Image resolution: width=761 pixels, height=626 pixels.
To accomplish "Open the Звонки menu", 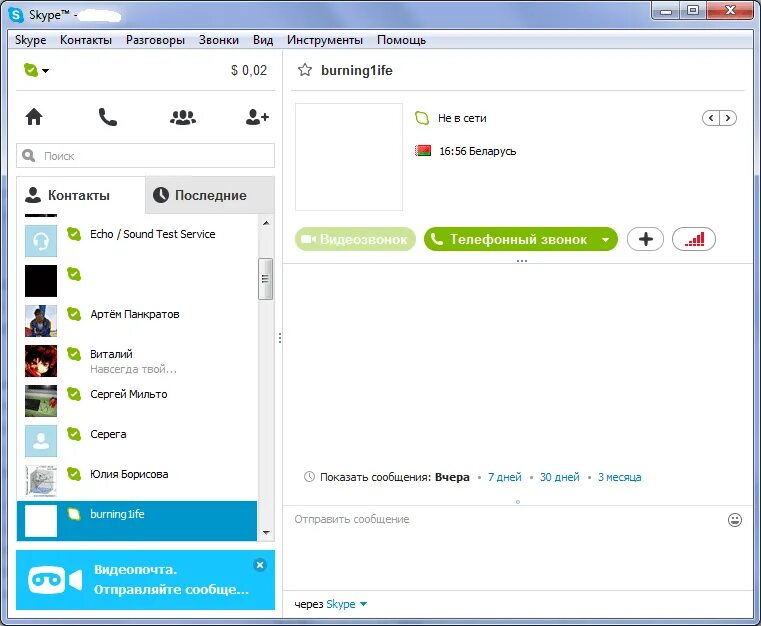I will click(x=219, y=40).
